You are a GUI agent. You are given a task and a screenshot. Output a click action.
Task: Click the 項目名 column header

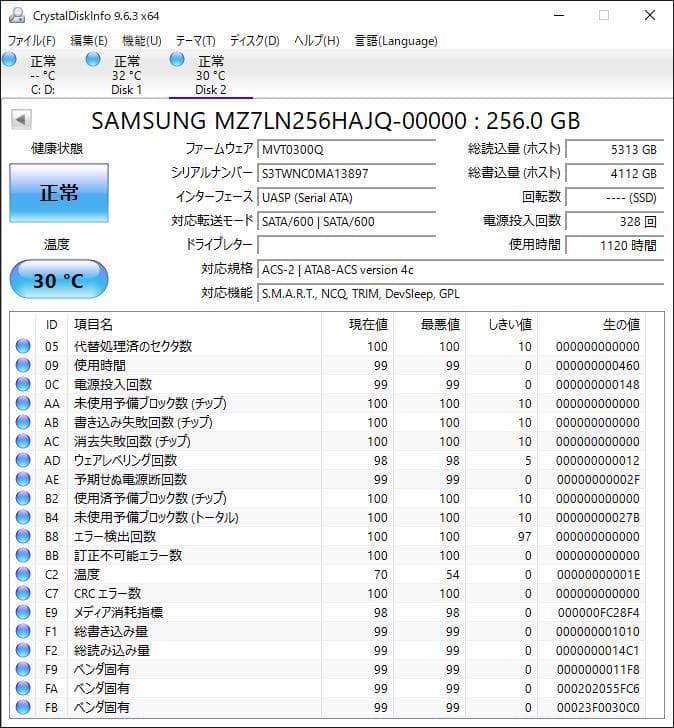coord(194,325)
